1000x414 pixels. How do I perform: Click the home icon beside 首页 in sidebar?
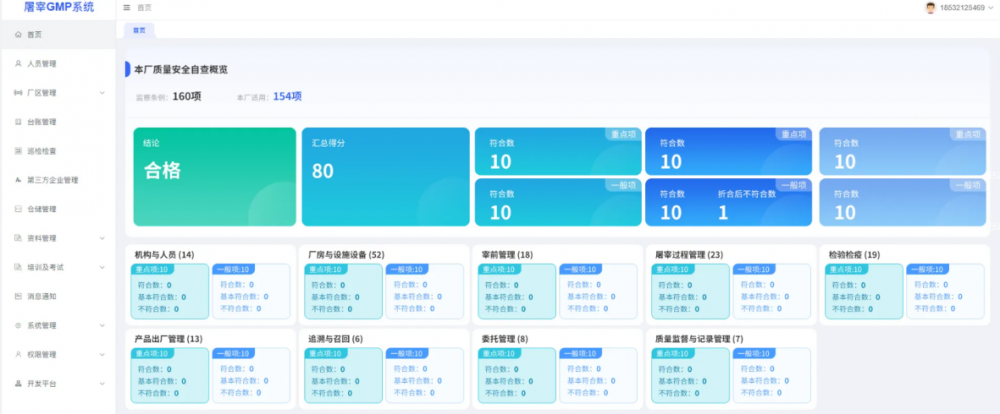coord(18,35)
